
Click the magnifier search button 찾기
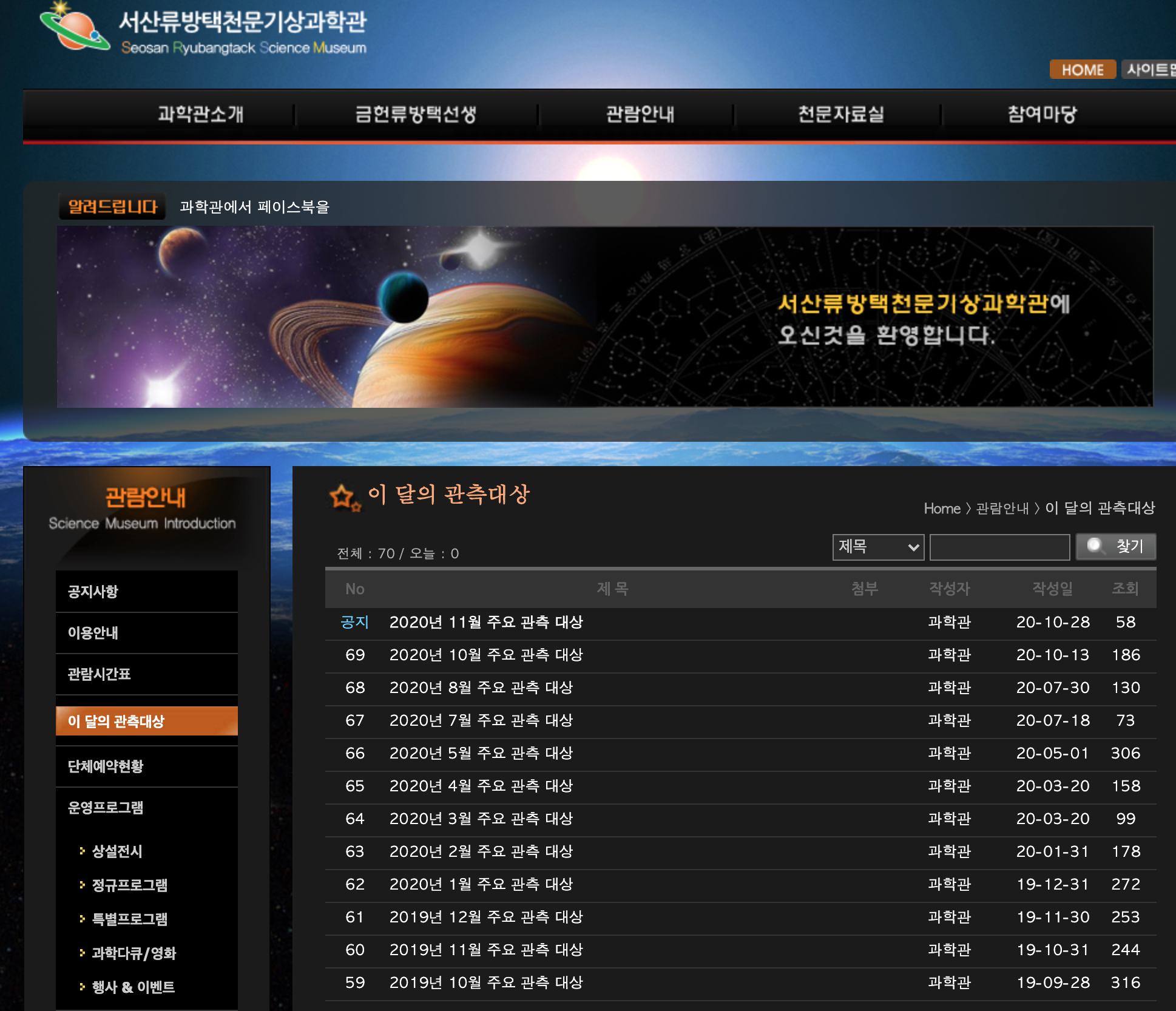(x=1115, y=546)
